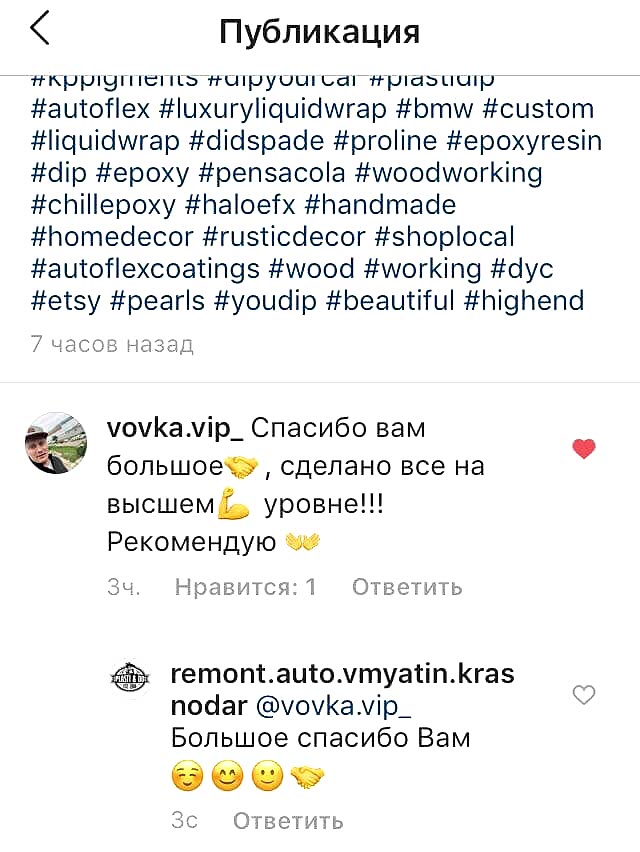
Task: Reply to vovka.vip_ comment via Ответить
Action: (x=407, y=586)
